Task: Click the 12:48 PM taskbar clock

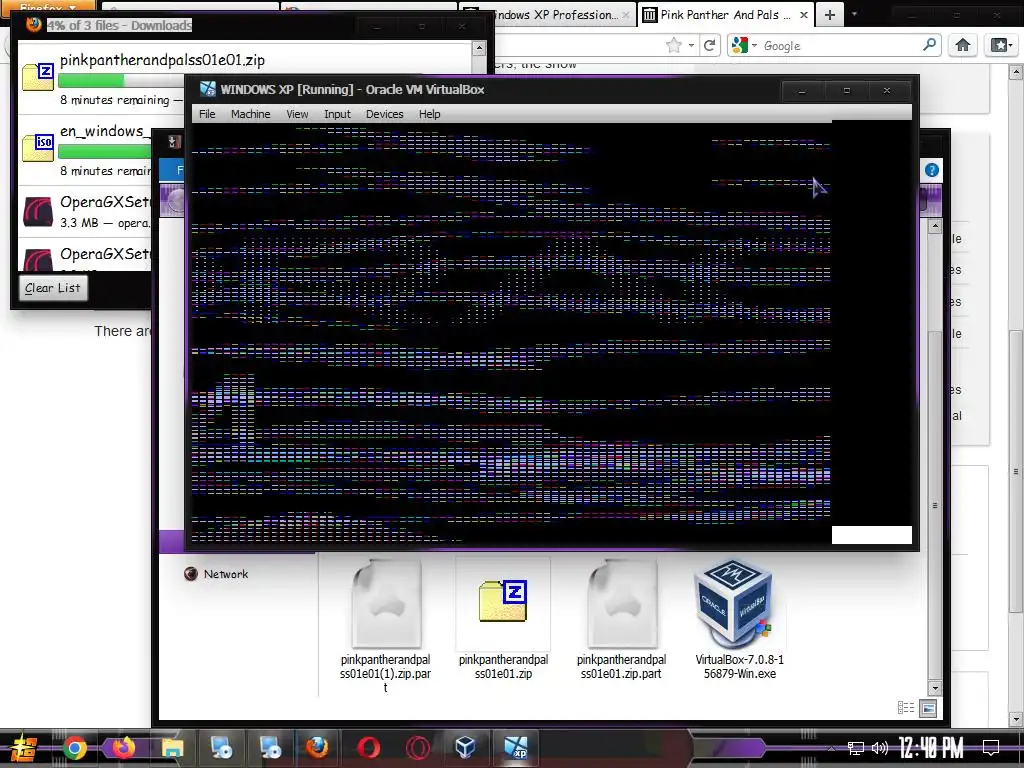Action: [x=931, y=748]
